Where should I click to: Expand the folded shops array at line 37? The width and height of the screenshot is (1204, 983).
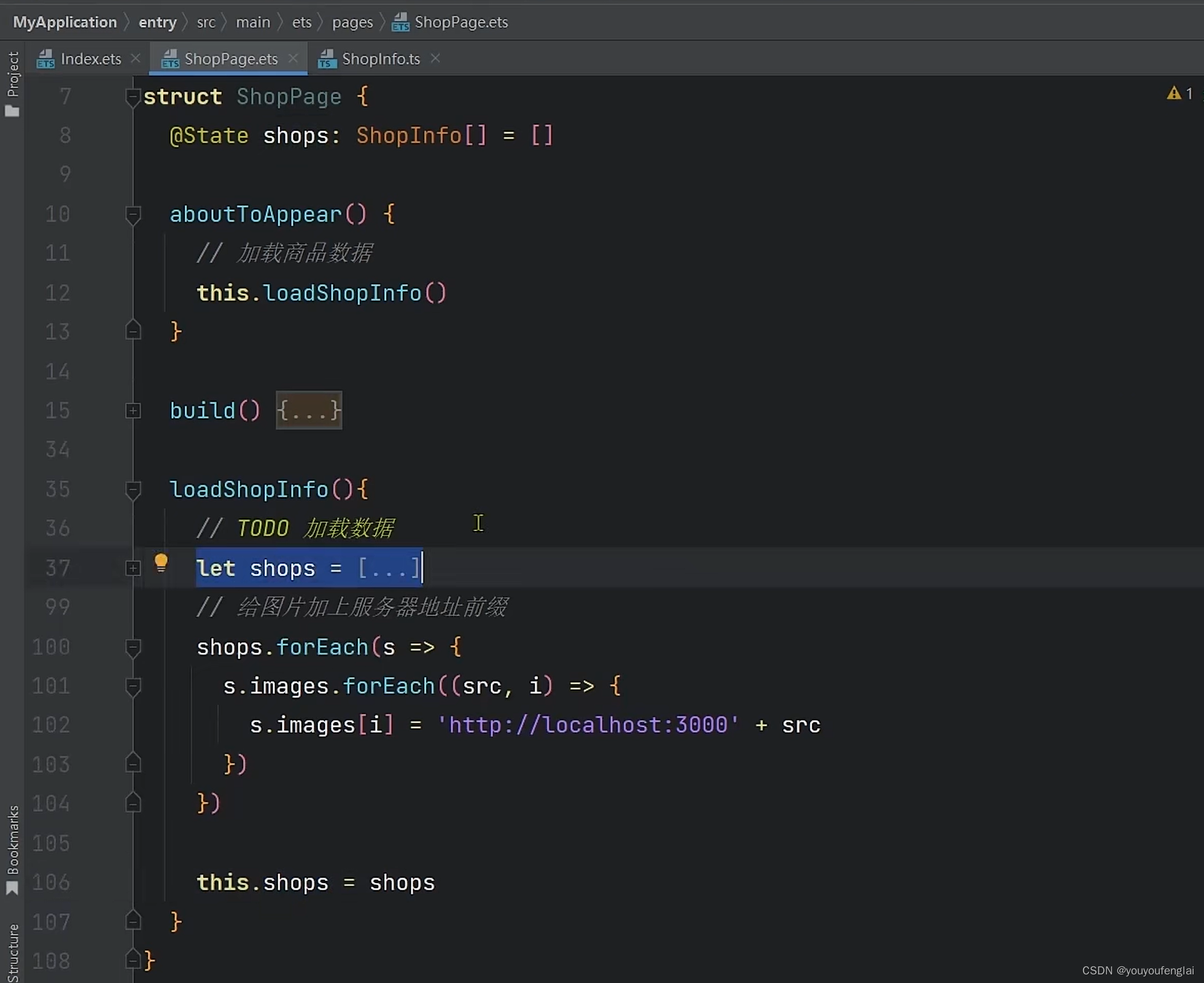click(133, 568)
